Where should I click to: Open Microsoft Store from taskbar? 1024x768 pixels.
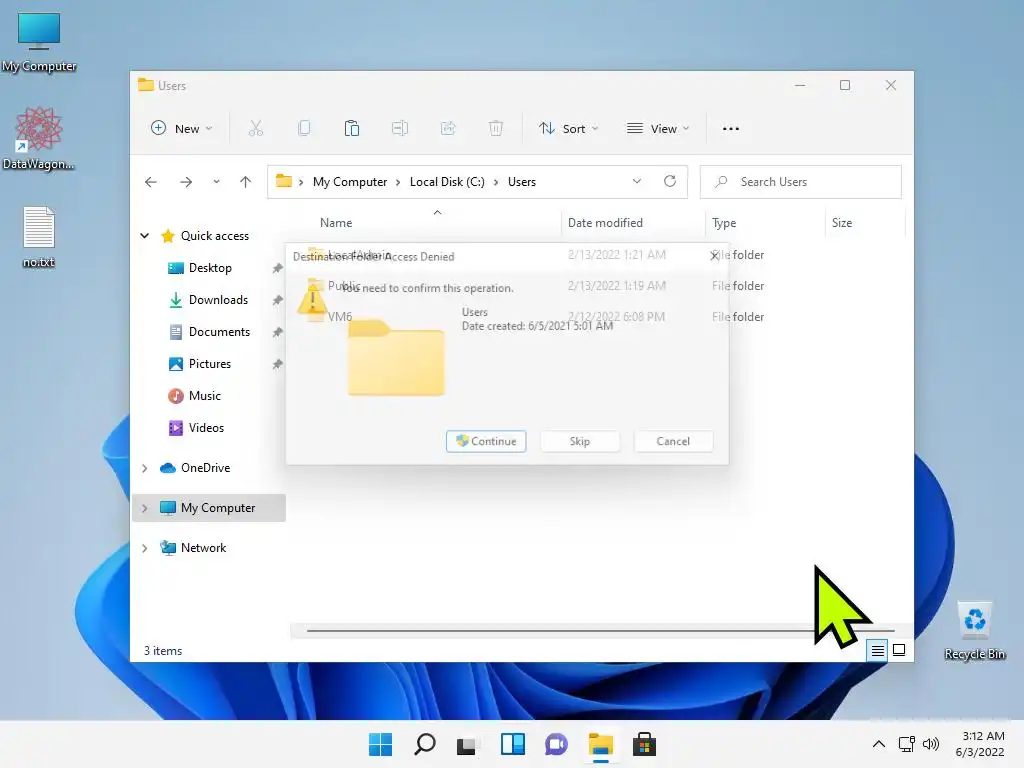click(x=645, y=744)
